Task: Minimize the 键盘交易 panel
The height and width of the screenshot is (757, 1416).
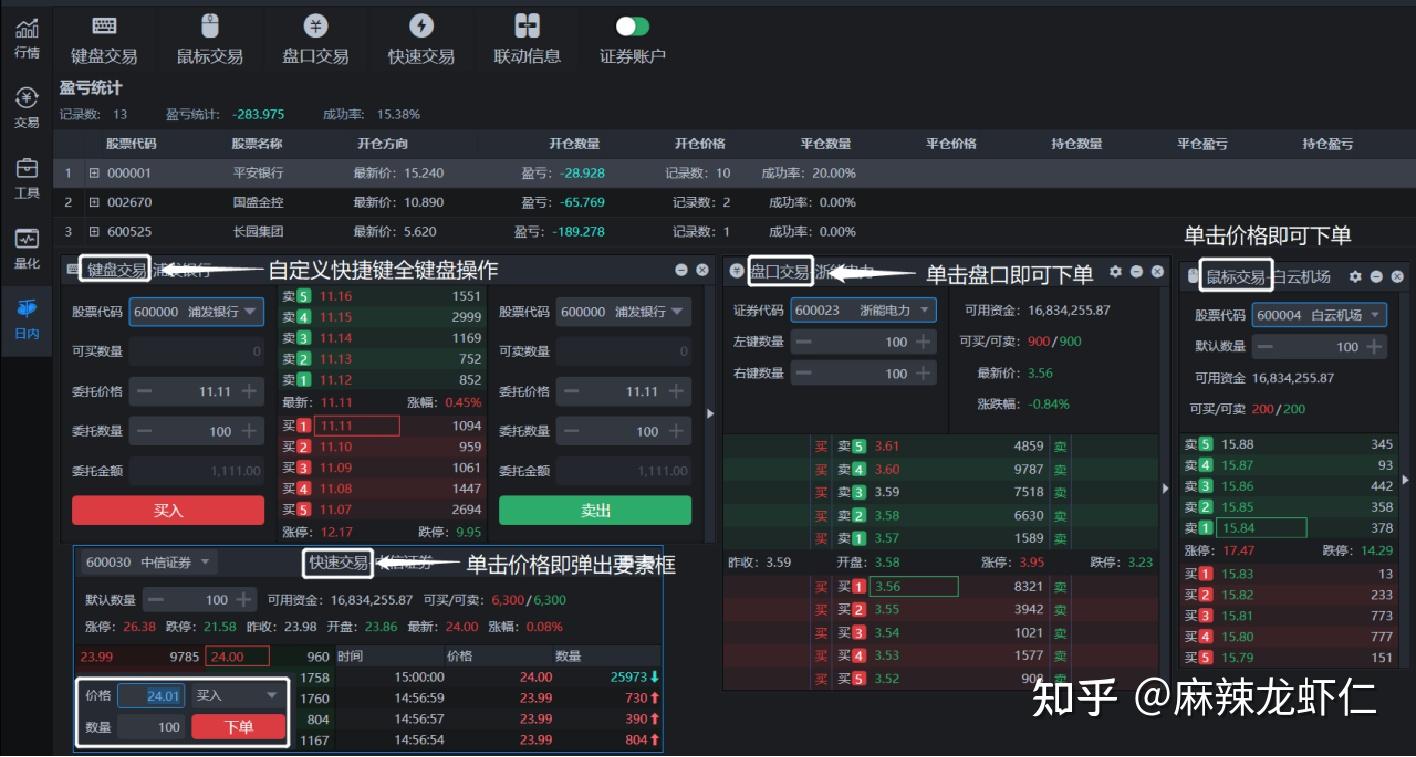Action: (x=681, y=270)
